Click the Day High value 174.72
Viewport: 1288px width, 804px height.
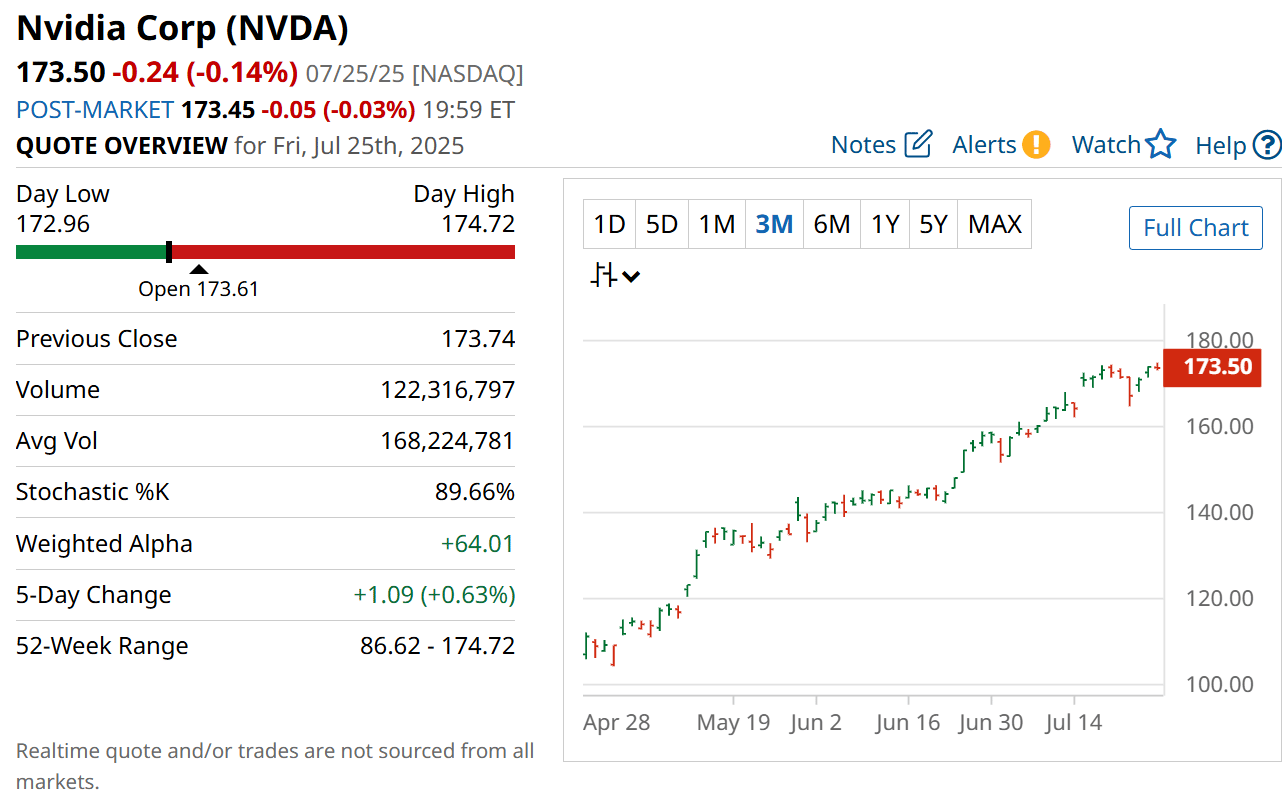click(x=478, y=223)
